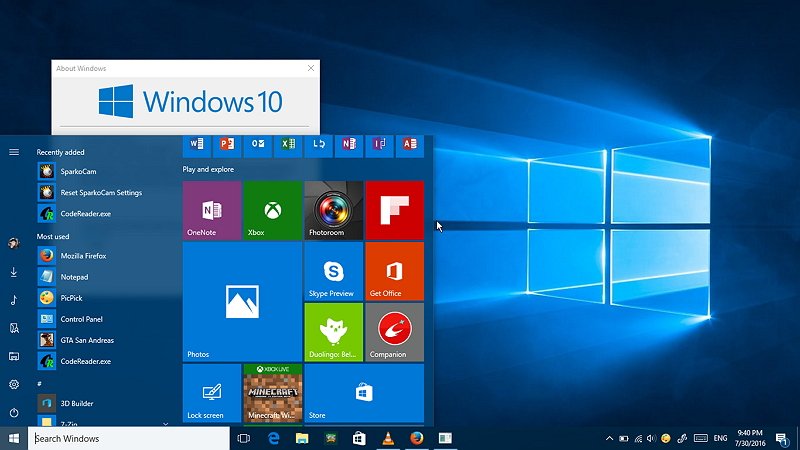Image resolution: width=800 pixels, height=450 pixels.
Task: Open Store icon on taskbar
Action: coord(359,438)
